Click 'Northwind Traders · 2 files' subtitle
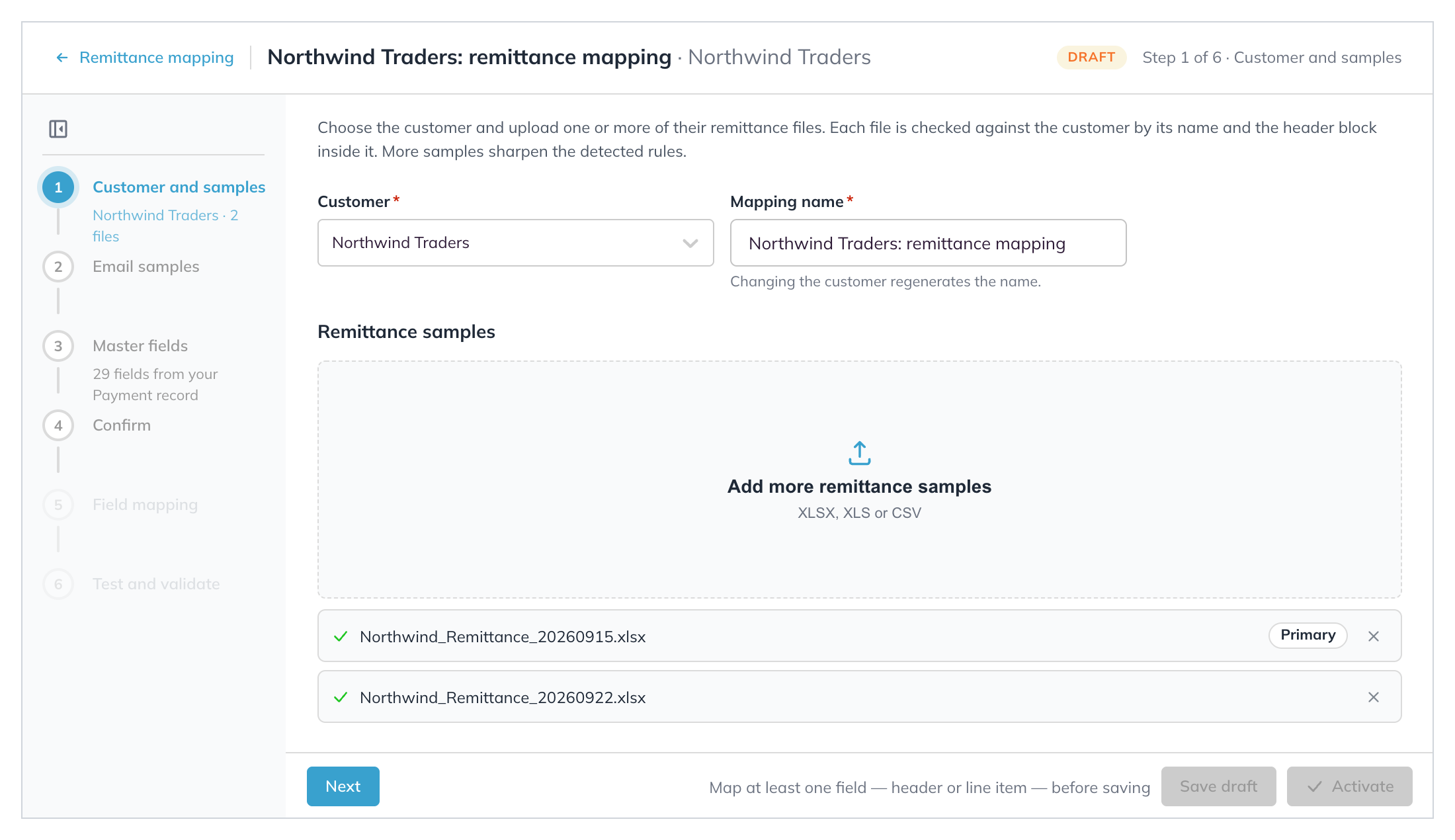1455x840 pixels. point(165,226)
